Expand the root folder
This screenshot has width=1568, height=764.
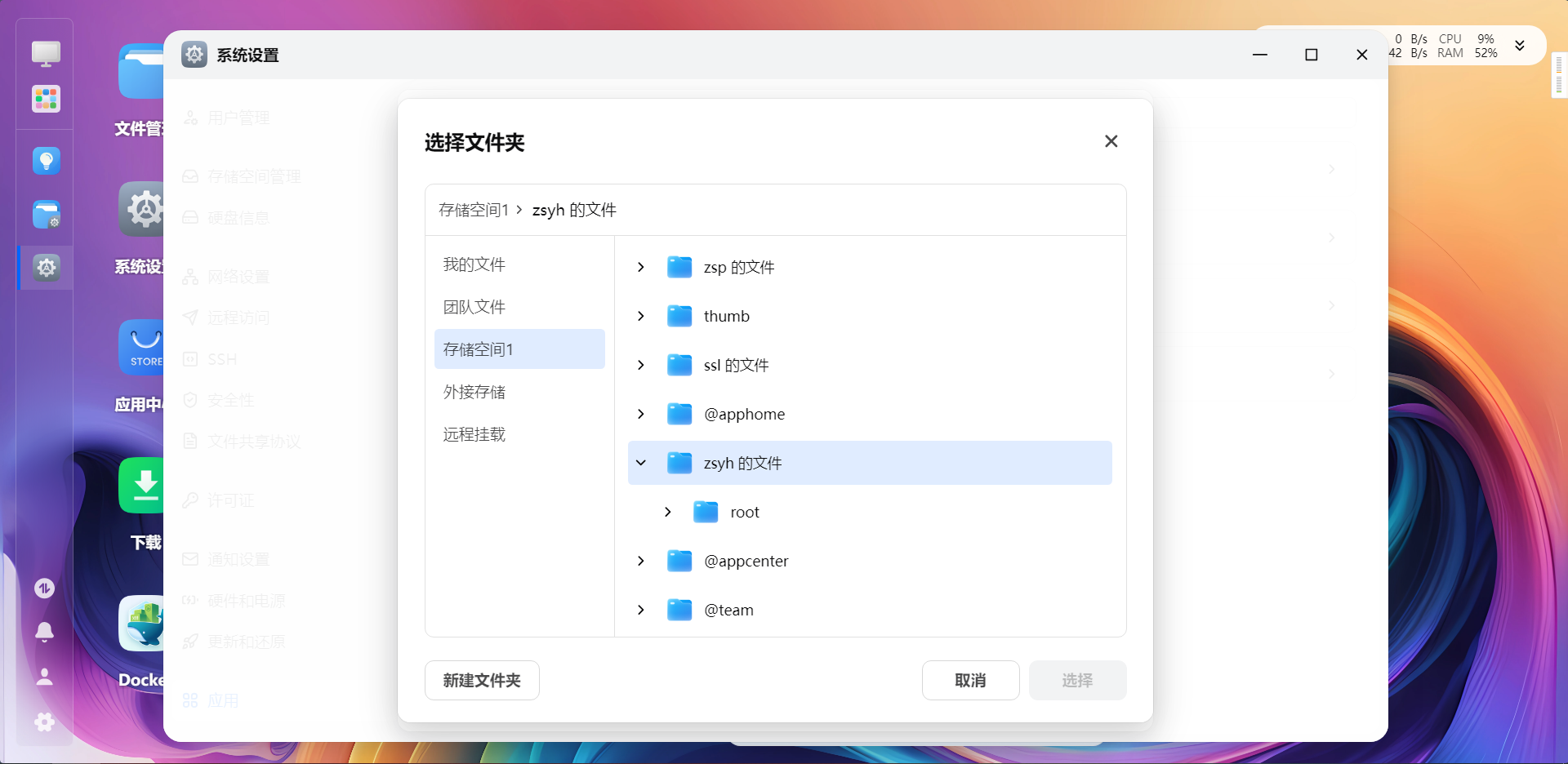pos(667,512)
